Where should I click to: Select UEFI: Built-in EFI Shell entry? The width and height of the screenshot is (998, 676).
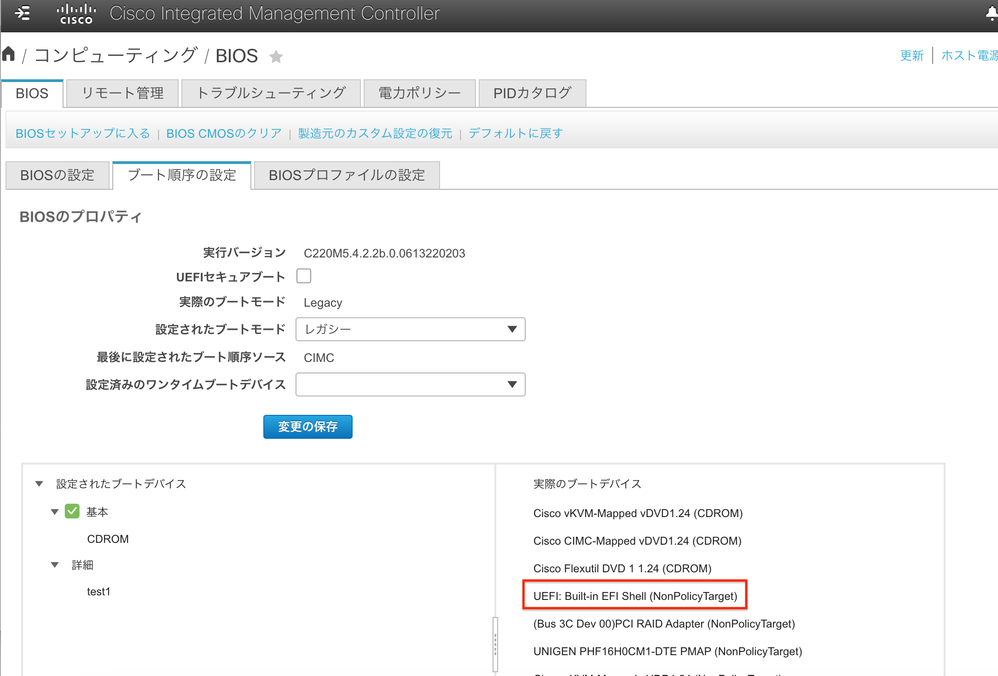point(635,596)
